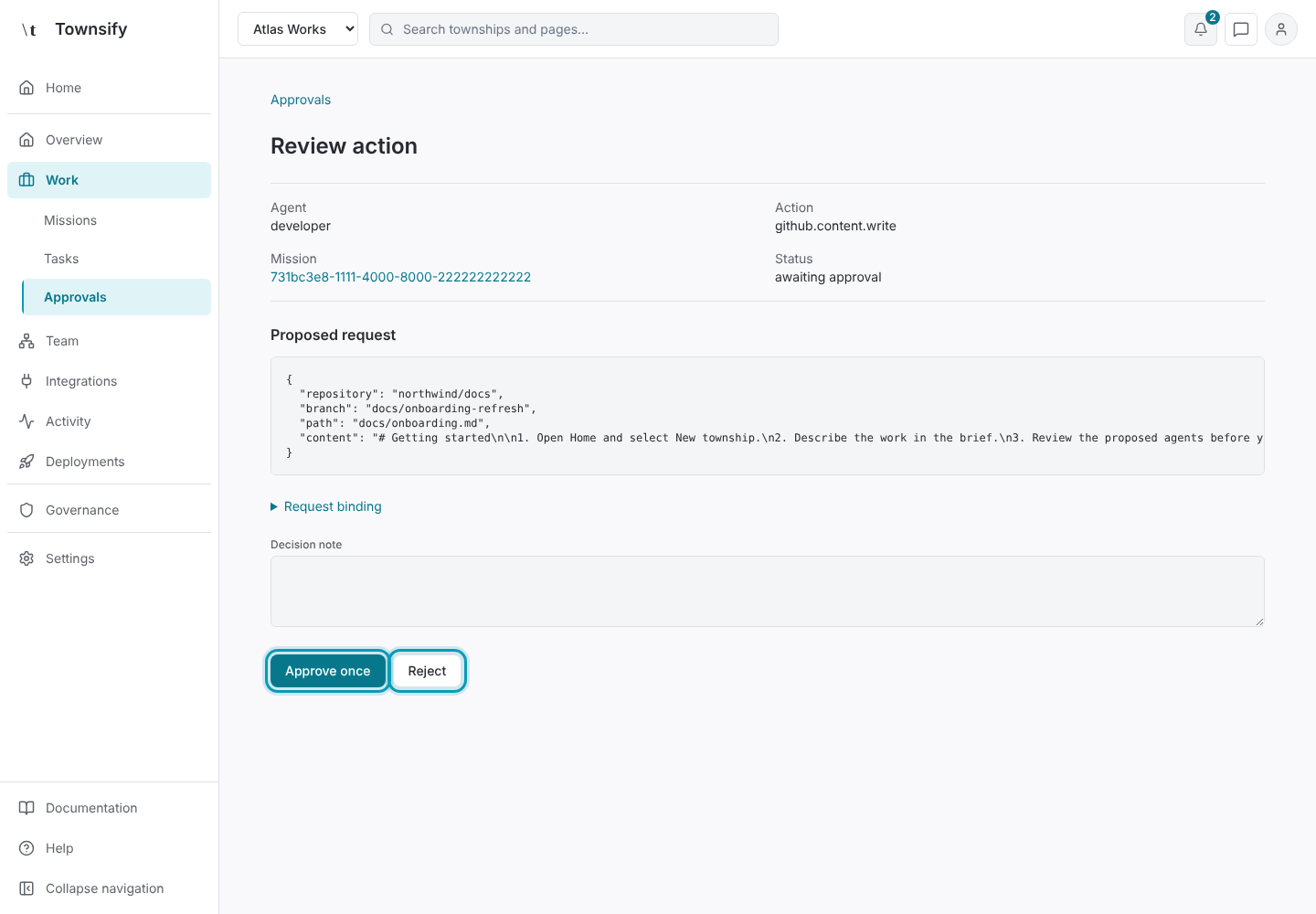The image size is (1316, 914).
Task: Open the notifications bell icon
Action: pos(1201,29)
